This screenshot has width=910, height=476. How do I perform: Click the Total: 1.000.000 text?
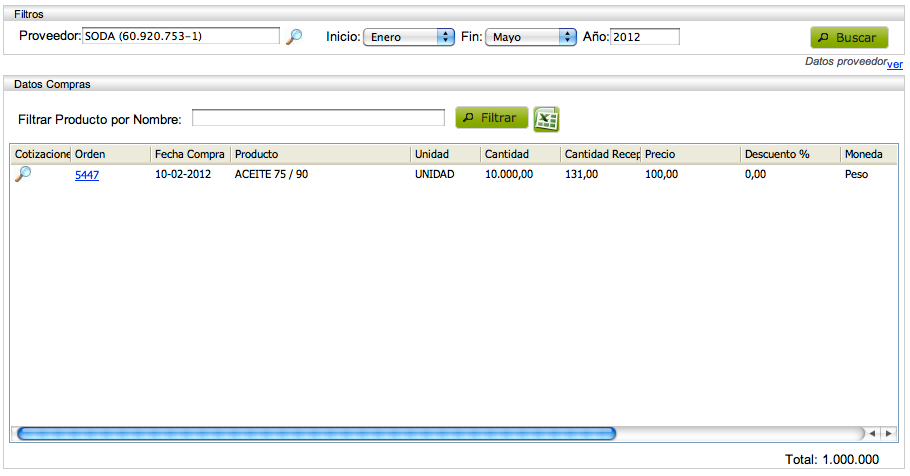832,460
